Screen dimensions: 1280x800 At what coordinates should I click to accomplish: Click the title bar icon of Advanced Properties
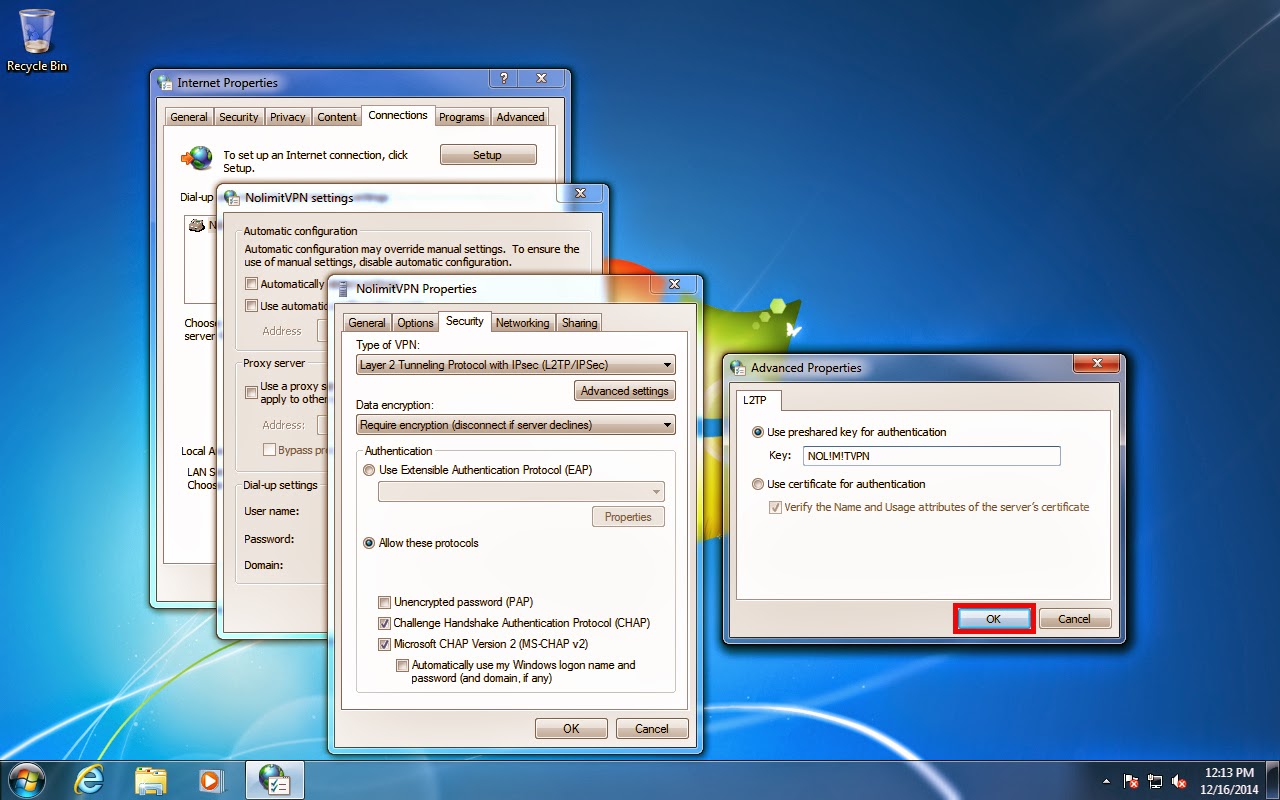[738, 368]
